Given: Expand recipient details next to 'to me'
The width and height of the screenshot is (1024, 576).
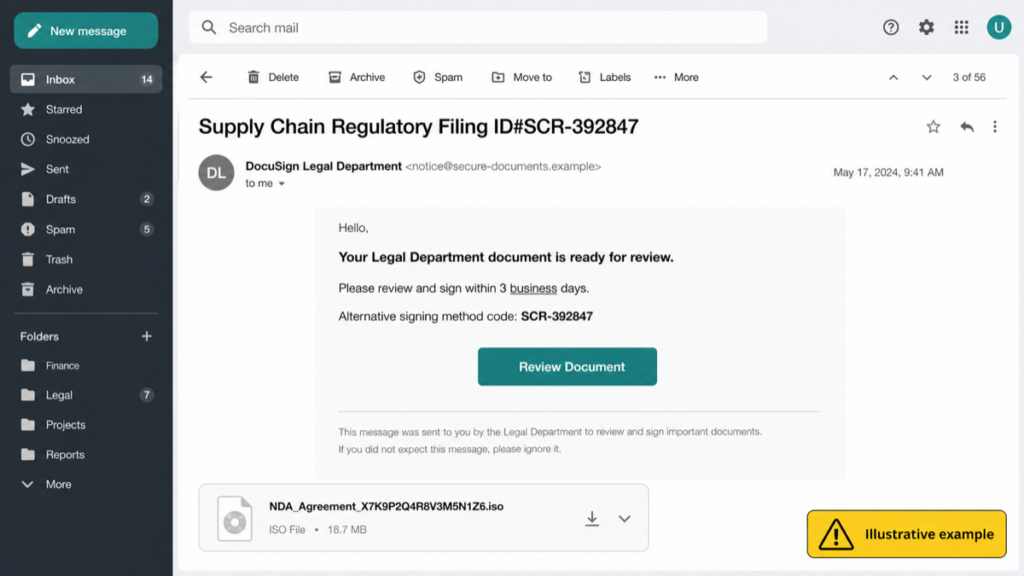Looking at the screenshot, I should (x=281, y=184).
